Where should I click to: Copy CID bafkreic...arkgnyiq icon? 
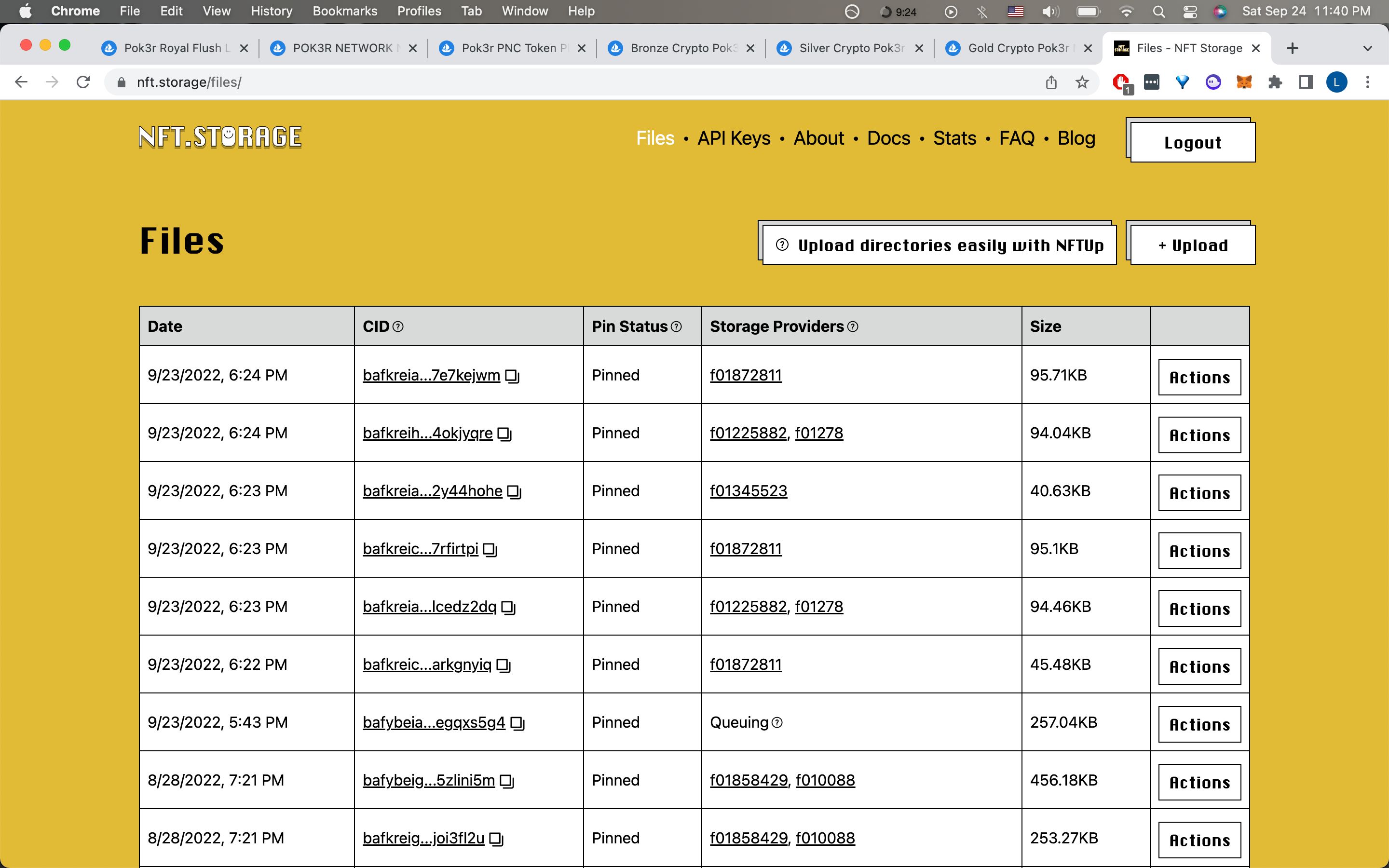pyautogui.click(x=504, y=665)
